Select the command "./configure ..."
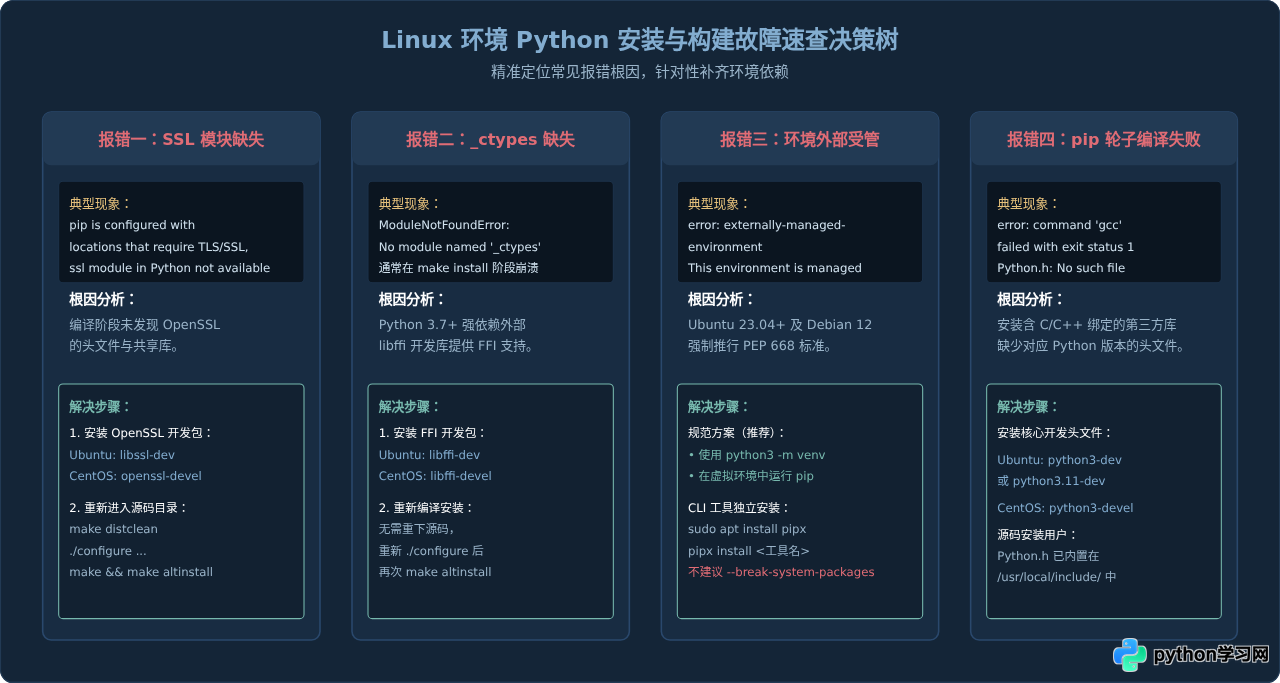Image resolution: width=1280 pixels, height=683 pixels. [x=108, y=551]
